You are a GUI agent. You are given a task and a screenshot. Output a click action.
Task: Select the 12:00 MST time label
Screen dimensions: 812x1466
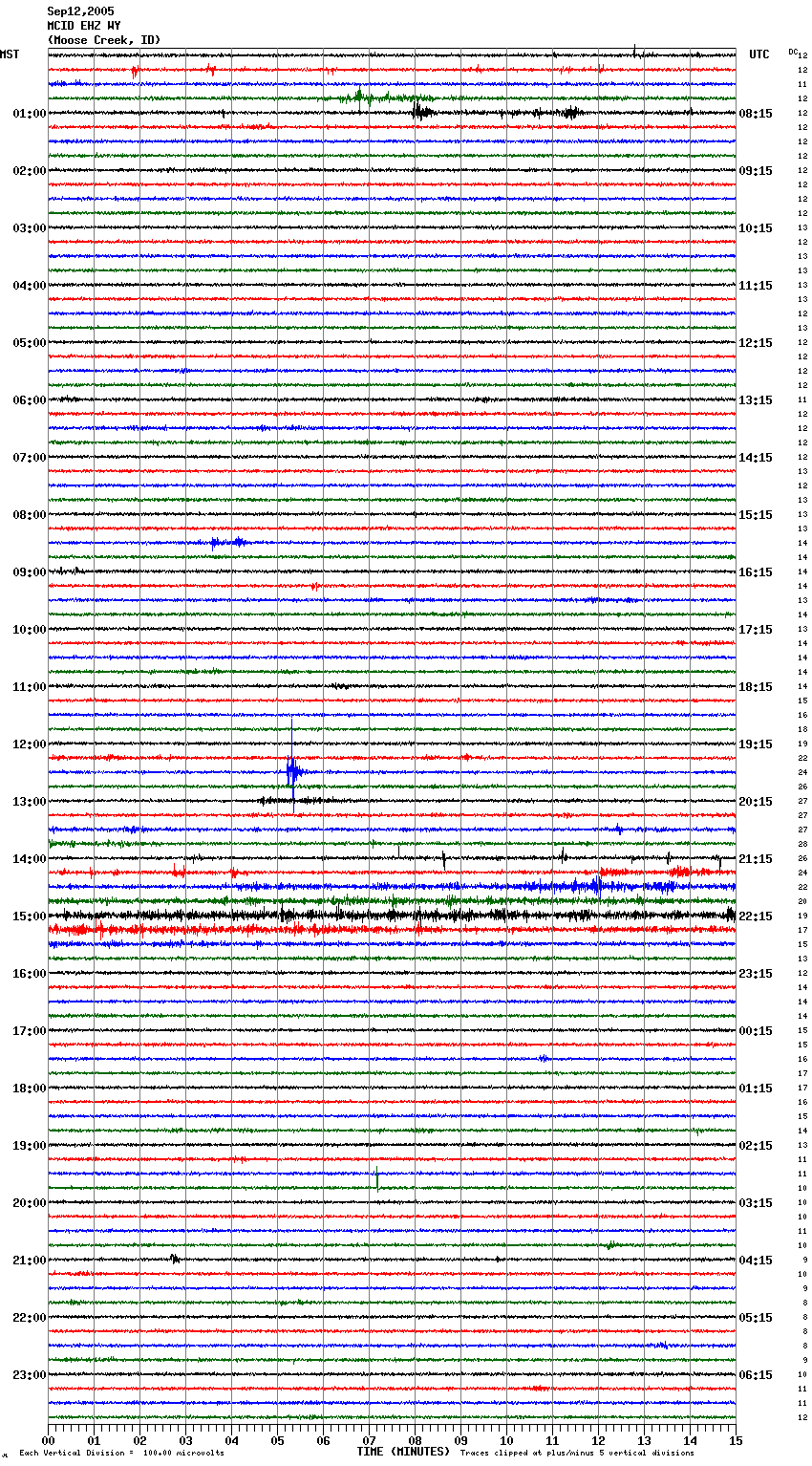point(30,744)
